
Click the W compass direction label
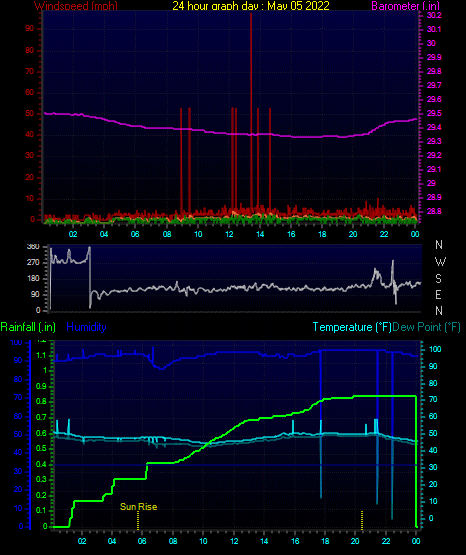pos(440,262)
